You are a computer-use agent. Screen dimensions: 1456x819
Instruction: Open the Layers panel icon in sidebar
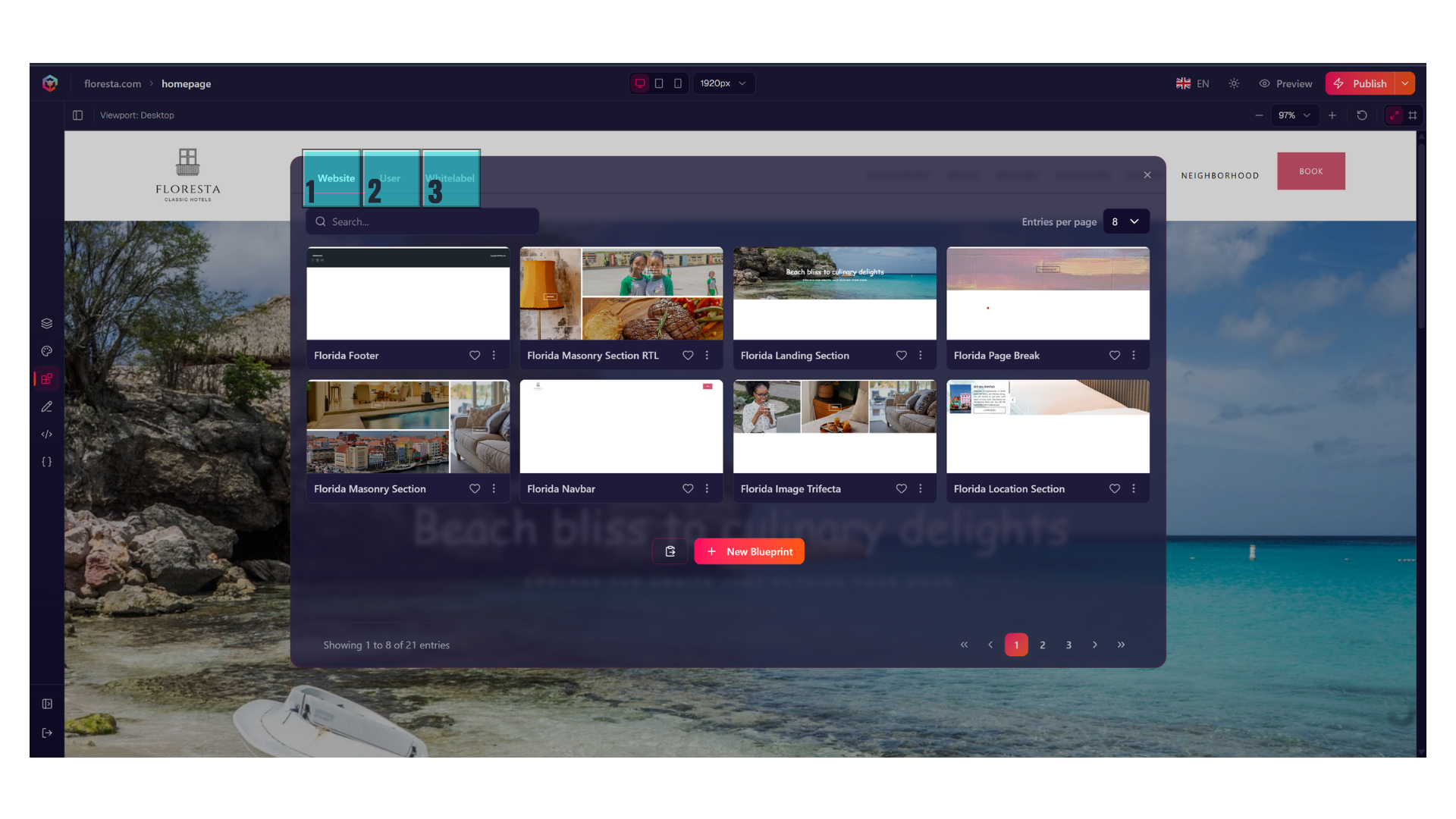tap(46, 323)
